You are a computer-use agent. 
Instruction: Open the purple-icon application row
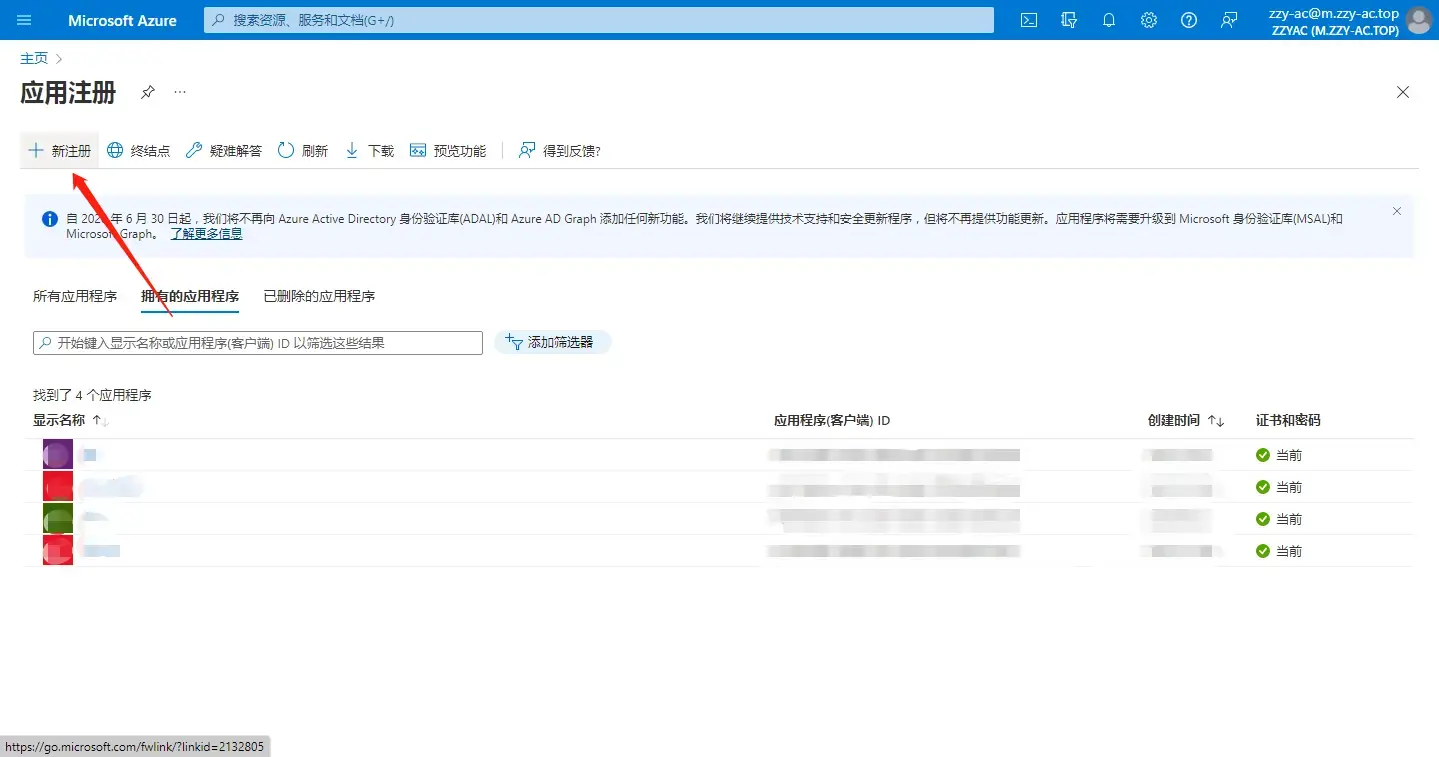tap(718, 455)
